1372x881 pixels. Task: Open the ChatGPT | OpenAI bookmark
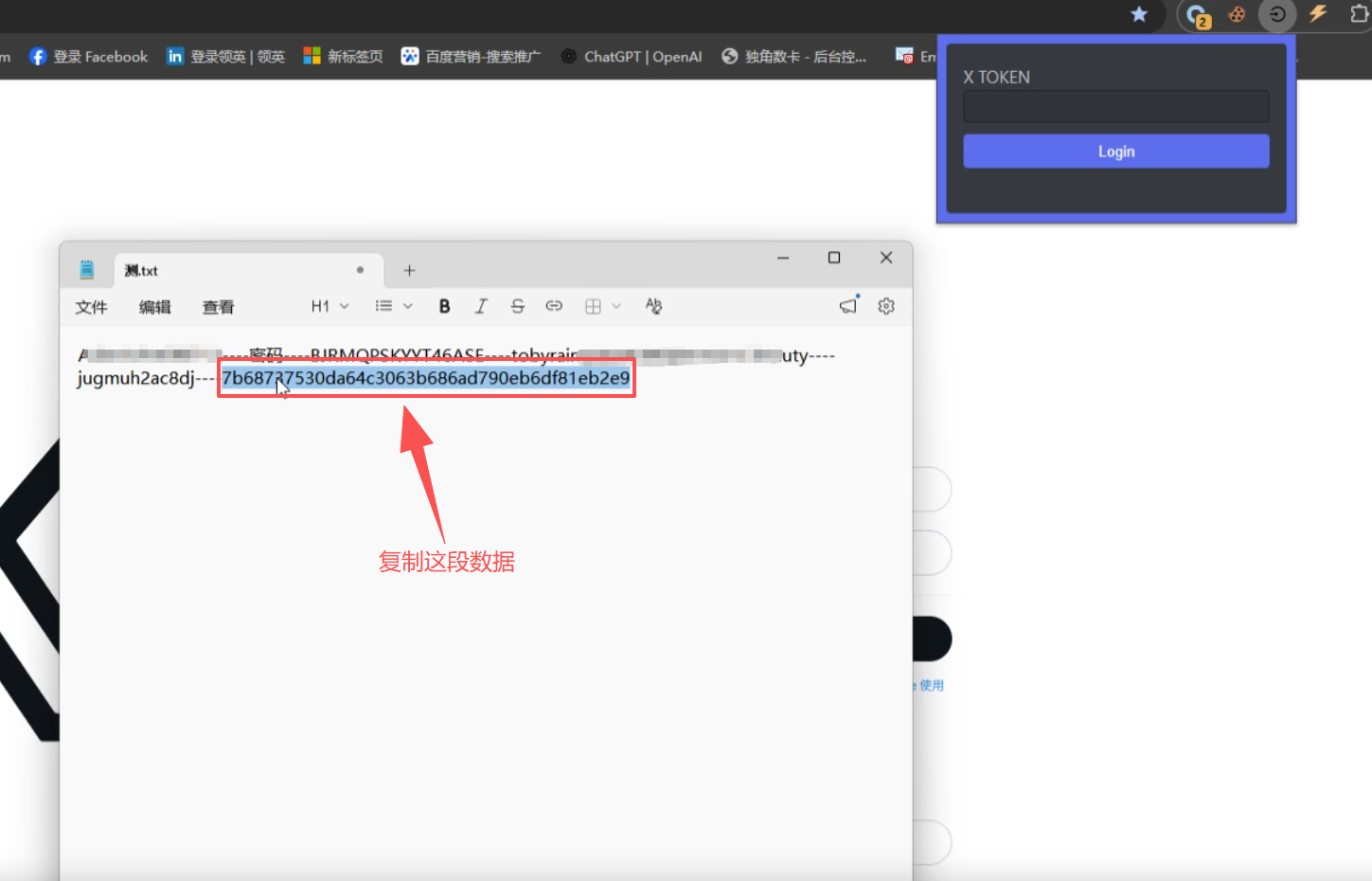tap(632, 57)
